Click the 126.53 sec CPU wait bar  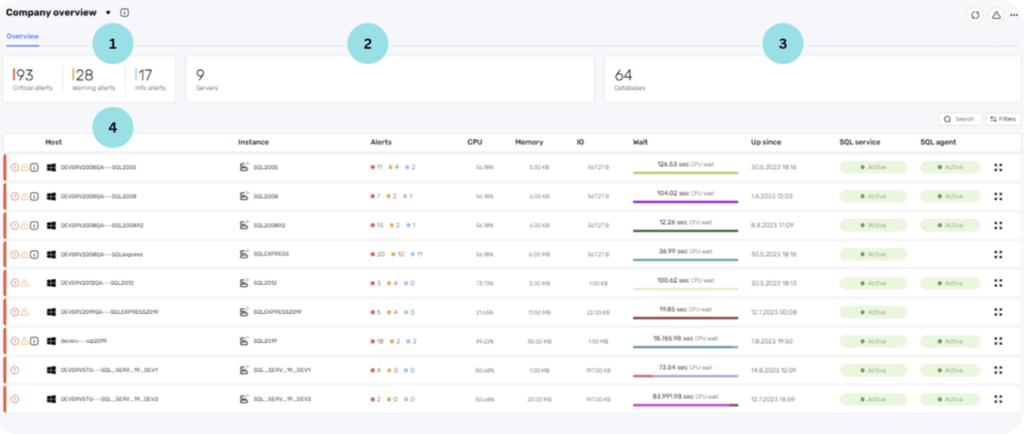685,173
